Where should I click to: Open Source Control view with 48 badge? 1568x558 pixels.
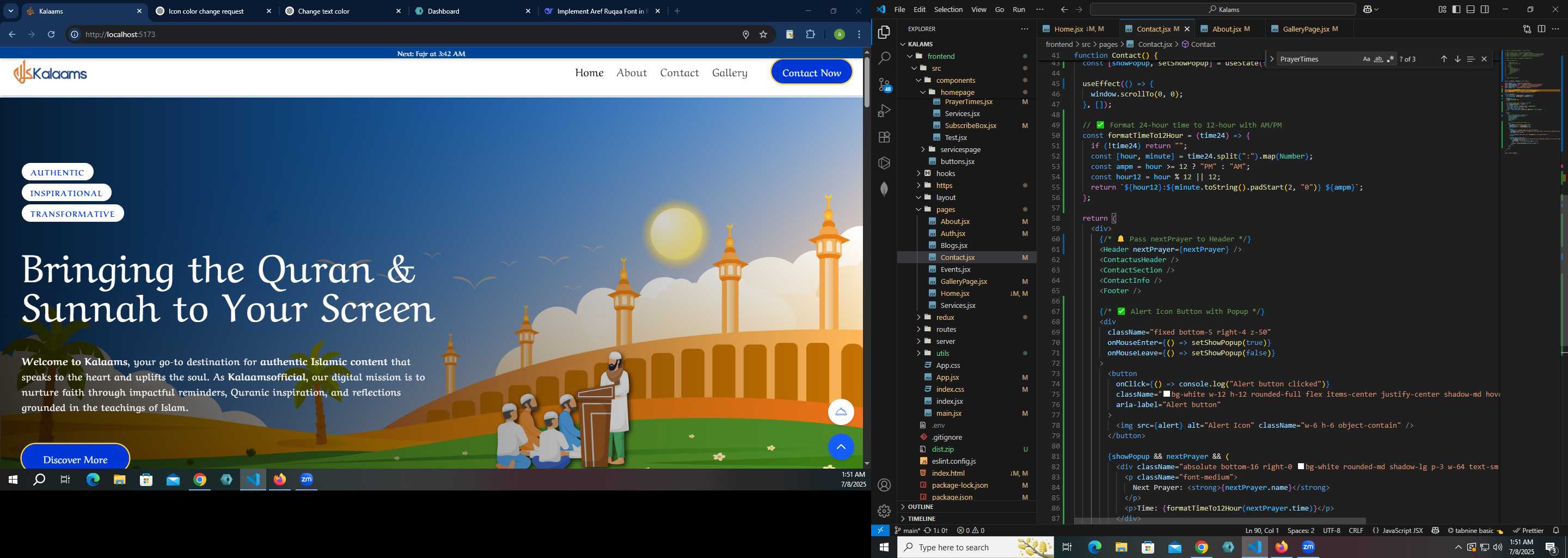pyautogui.click(x=884, y=84)
